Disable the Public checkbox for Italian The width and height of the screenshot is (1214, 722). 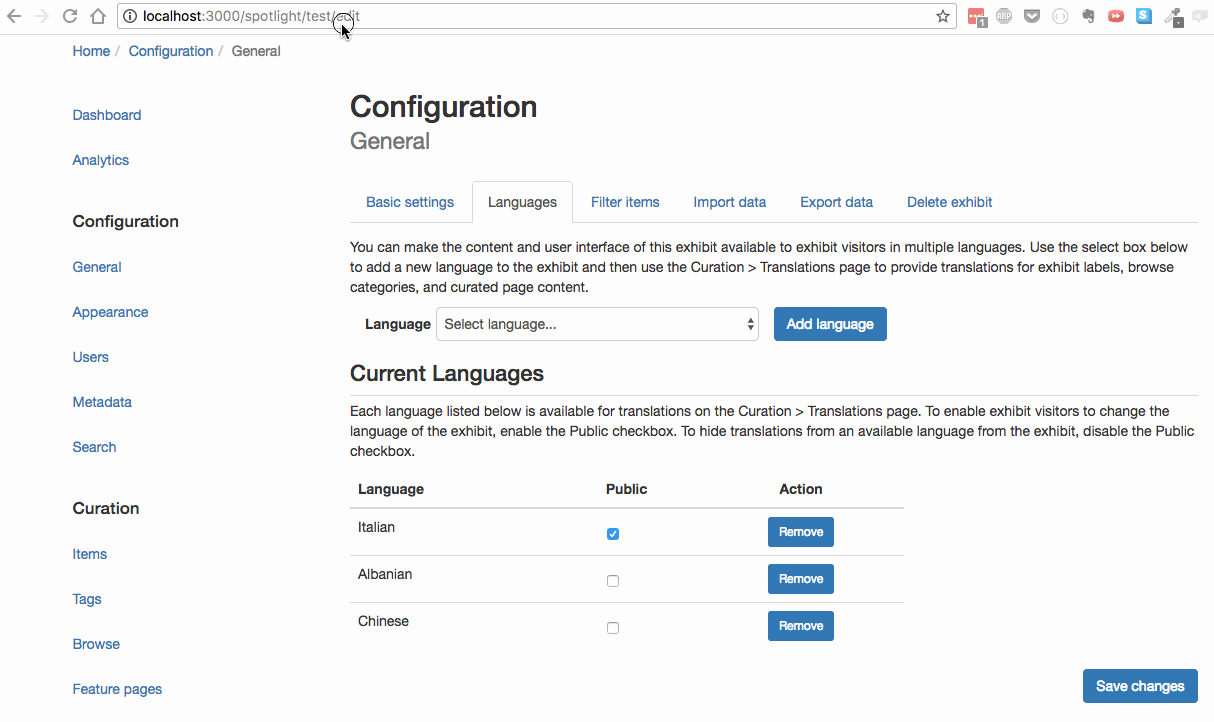pos(613,533)
